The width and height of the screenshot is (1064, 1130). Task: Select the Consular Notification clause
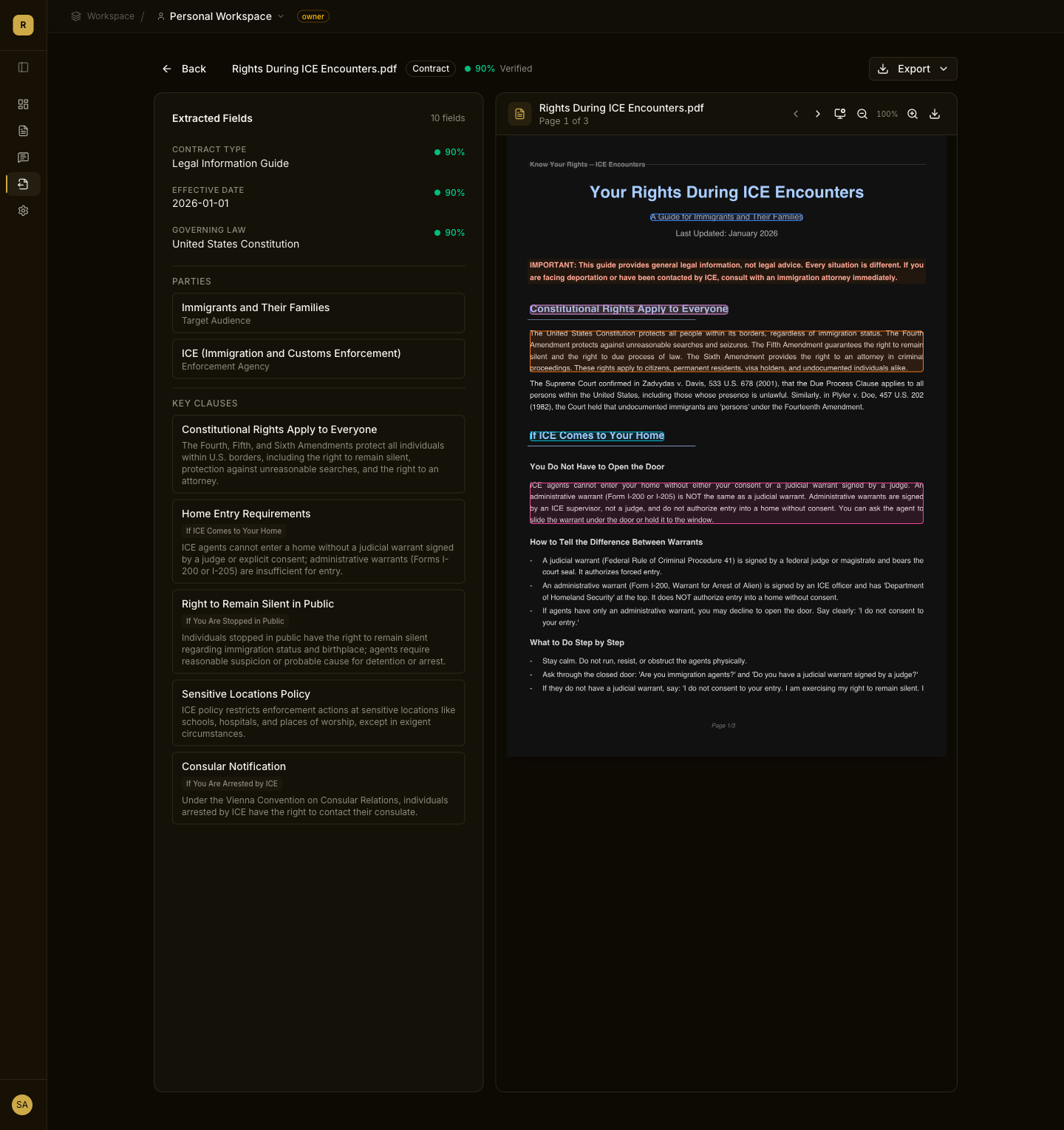pos(318,789)
